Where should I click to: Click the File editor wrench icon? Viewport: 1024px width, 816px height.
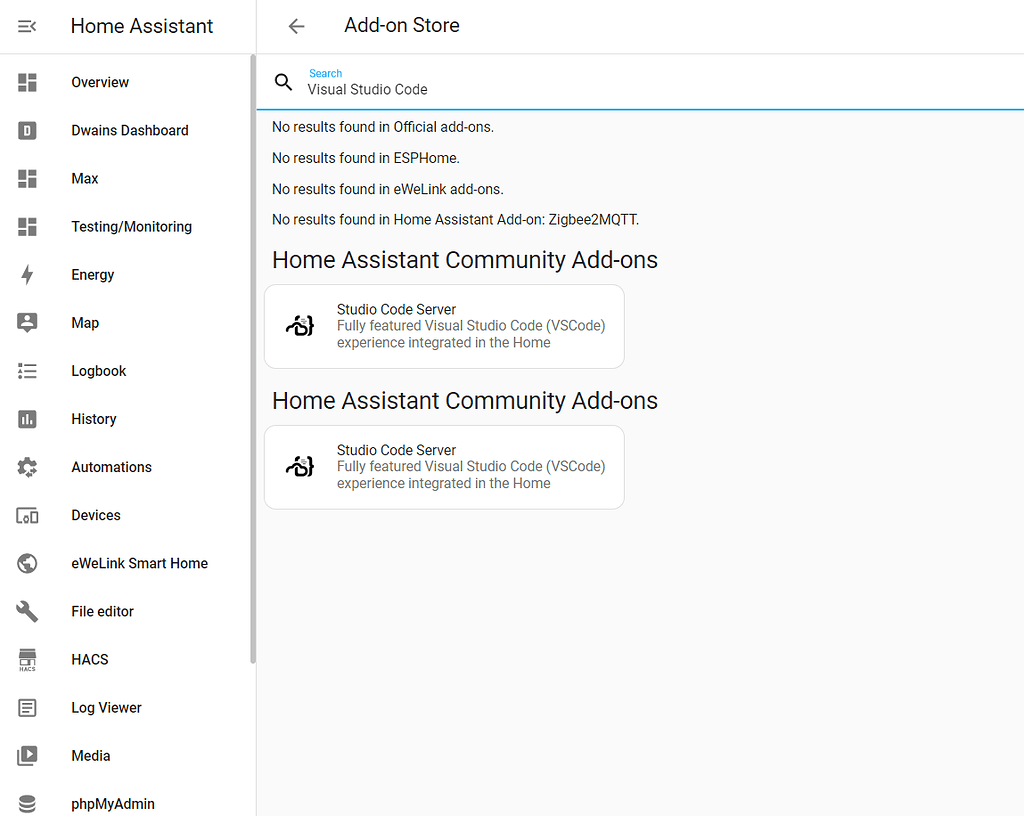coord(27,612)
